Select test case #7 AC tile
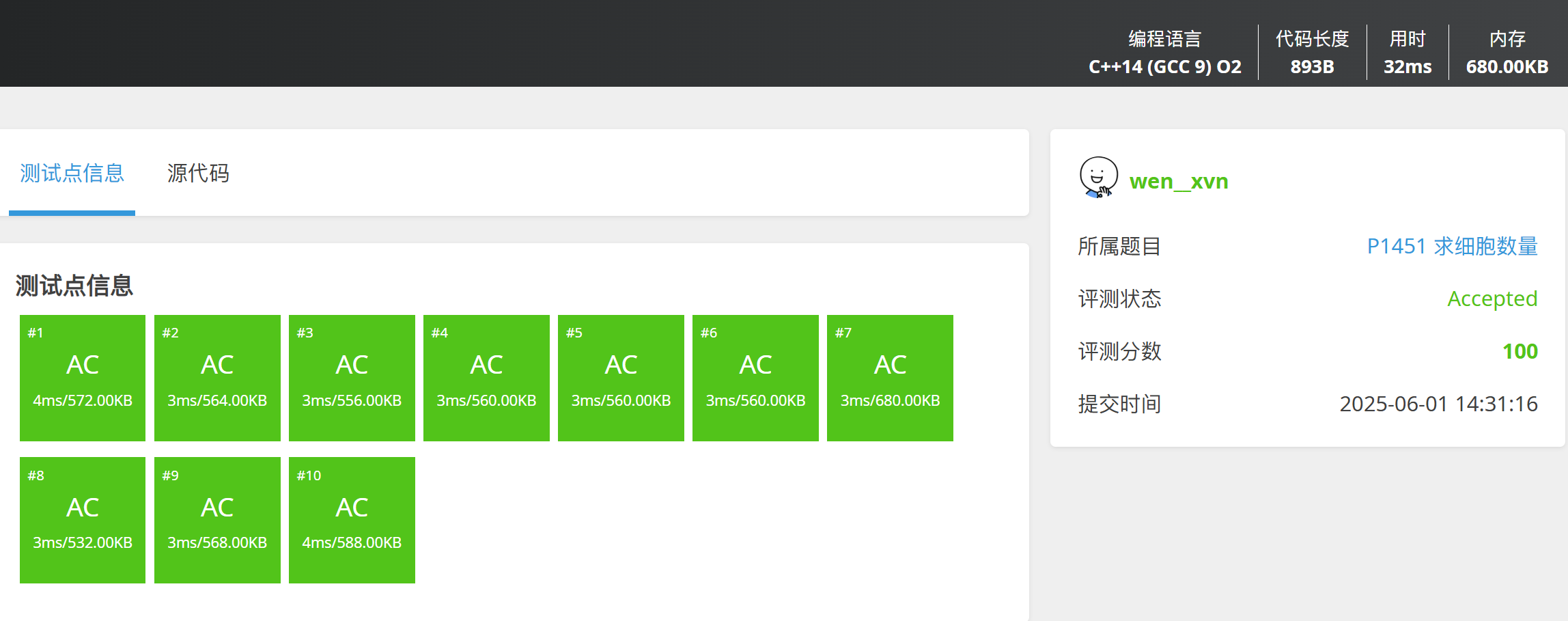This screenshot has height=621, width=1568. point(890,378)
